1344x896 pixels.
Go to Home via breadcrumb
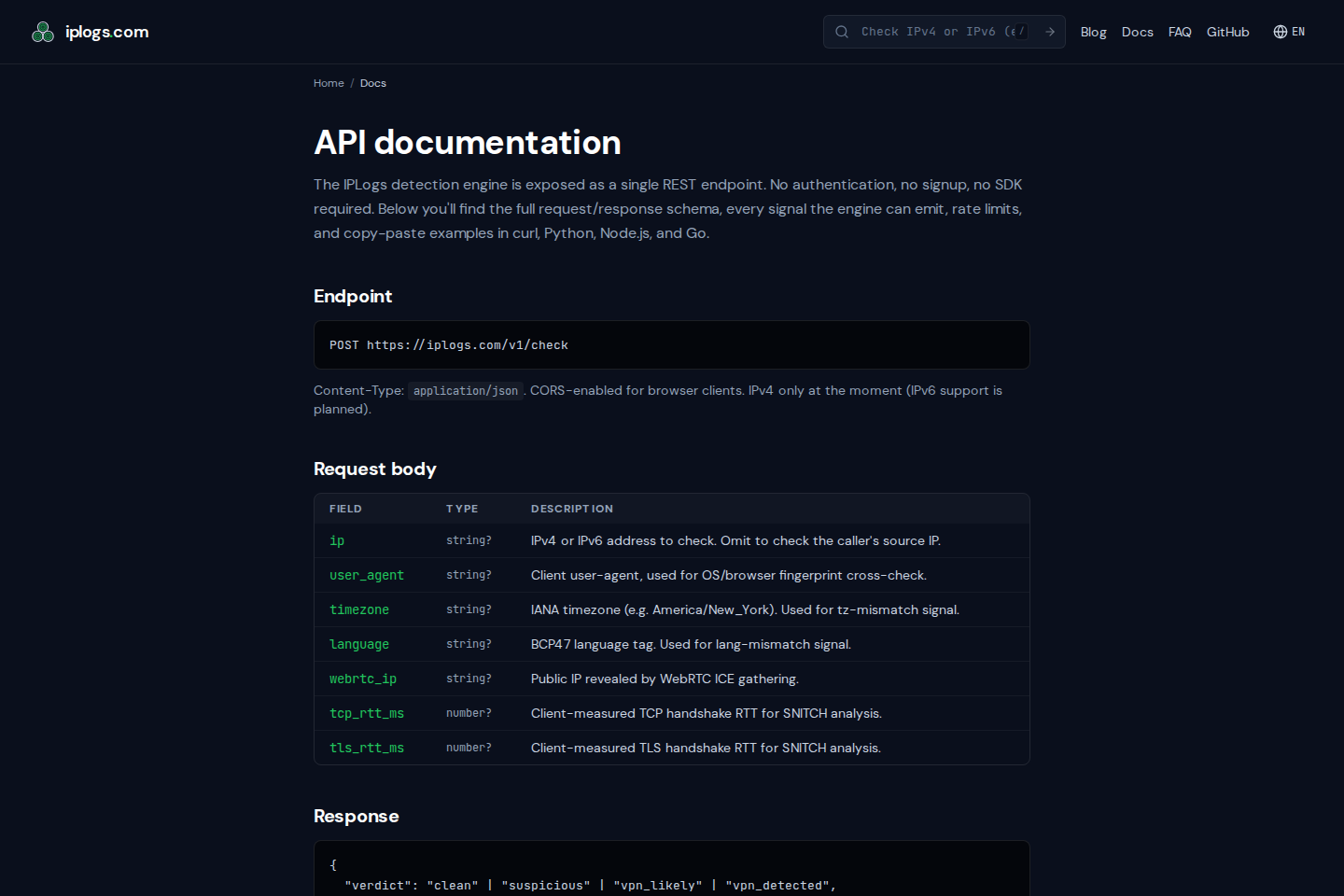point(329,83)
